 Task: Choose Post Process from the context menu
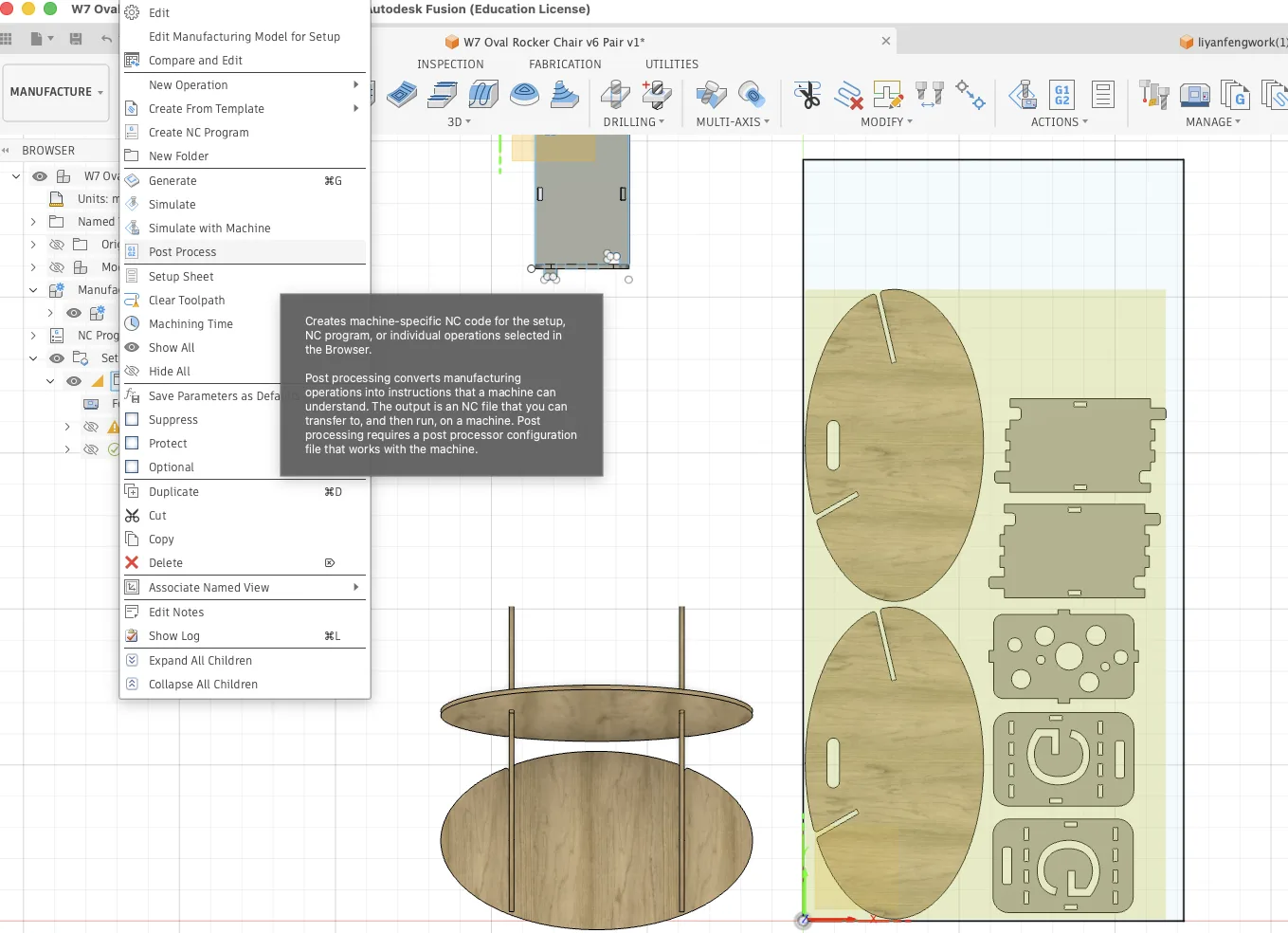tap(182, 252)
